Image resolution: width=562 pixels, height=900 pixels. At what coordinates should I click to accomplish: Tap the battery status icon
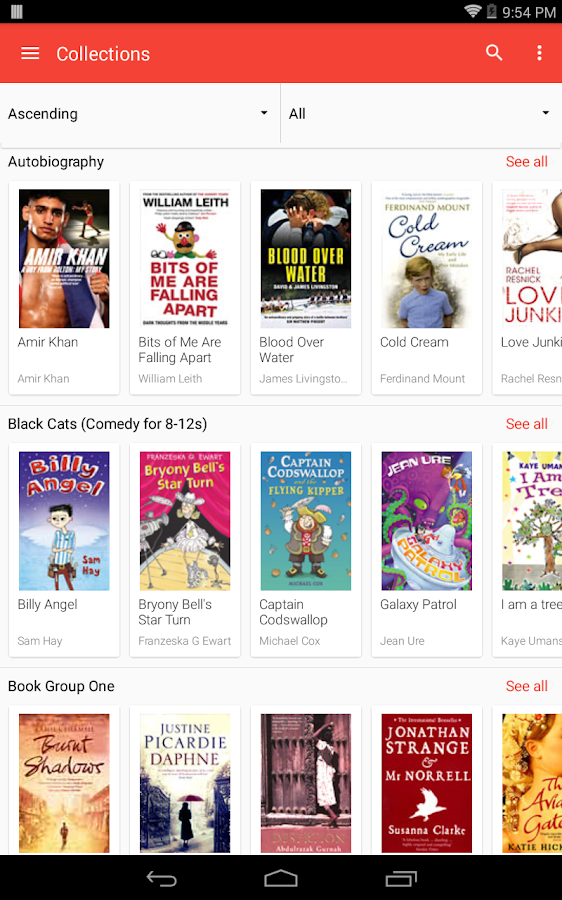point(491,11)
